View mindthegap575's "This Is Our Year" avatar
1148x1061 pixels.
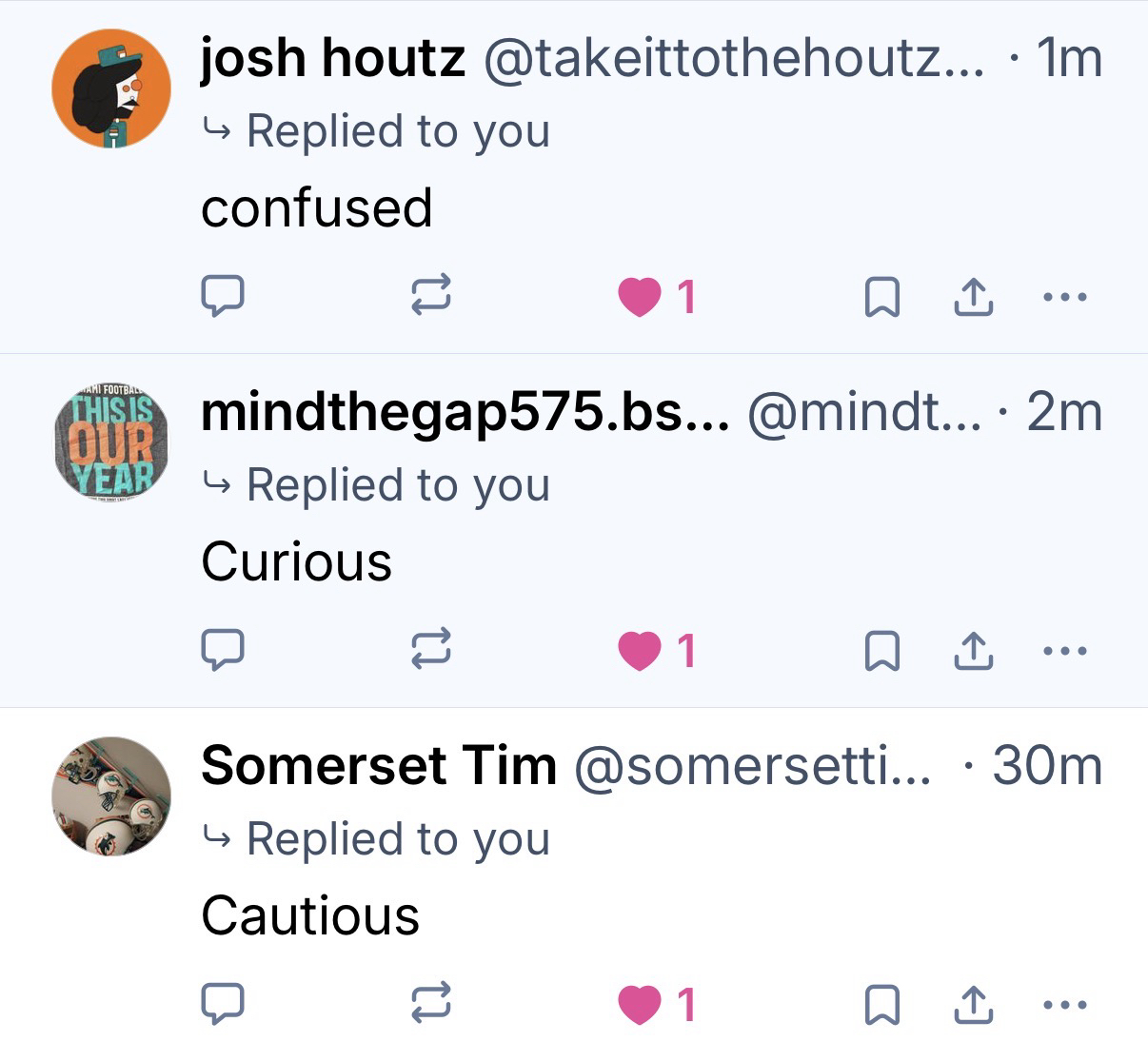(111, 442)
